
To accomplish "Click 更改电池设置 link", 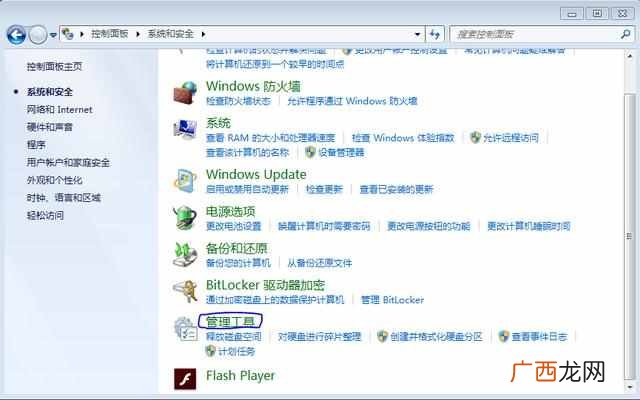I will (233, 226).
